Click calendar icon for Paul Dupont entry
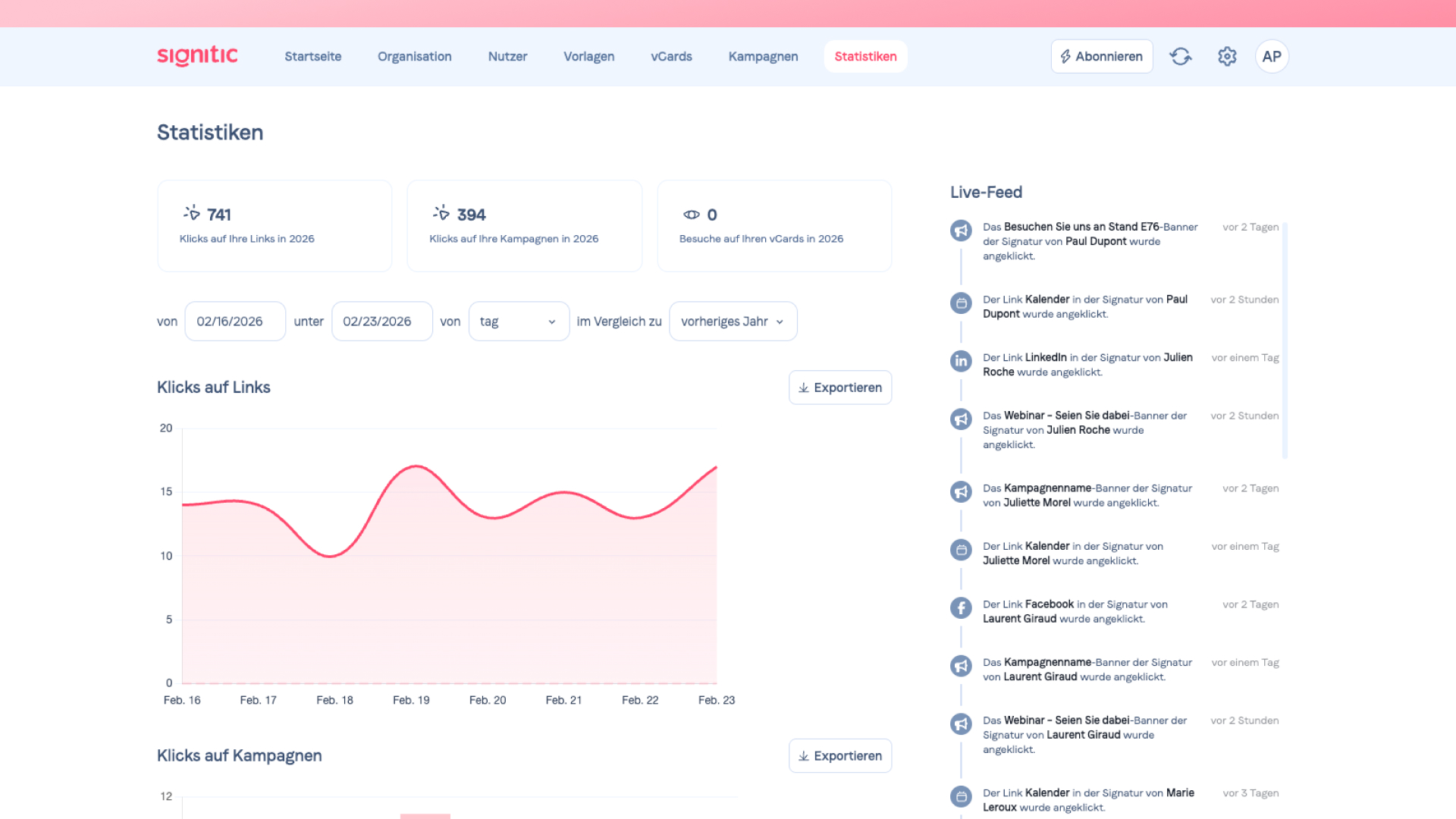Viewport: 1456px width, 819px height. click(x=961, y=303)
